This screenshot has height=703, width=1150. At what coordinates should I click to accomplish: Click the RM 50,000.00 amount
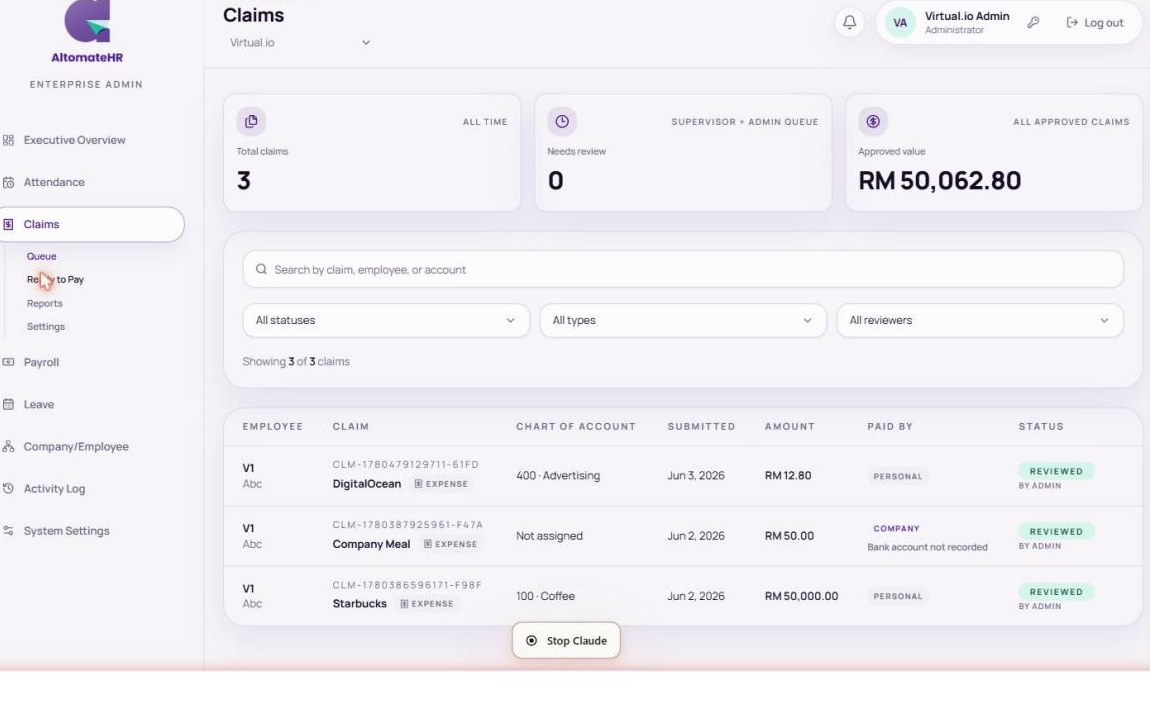(801, 596)
